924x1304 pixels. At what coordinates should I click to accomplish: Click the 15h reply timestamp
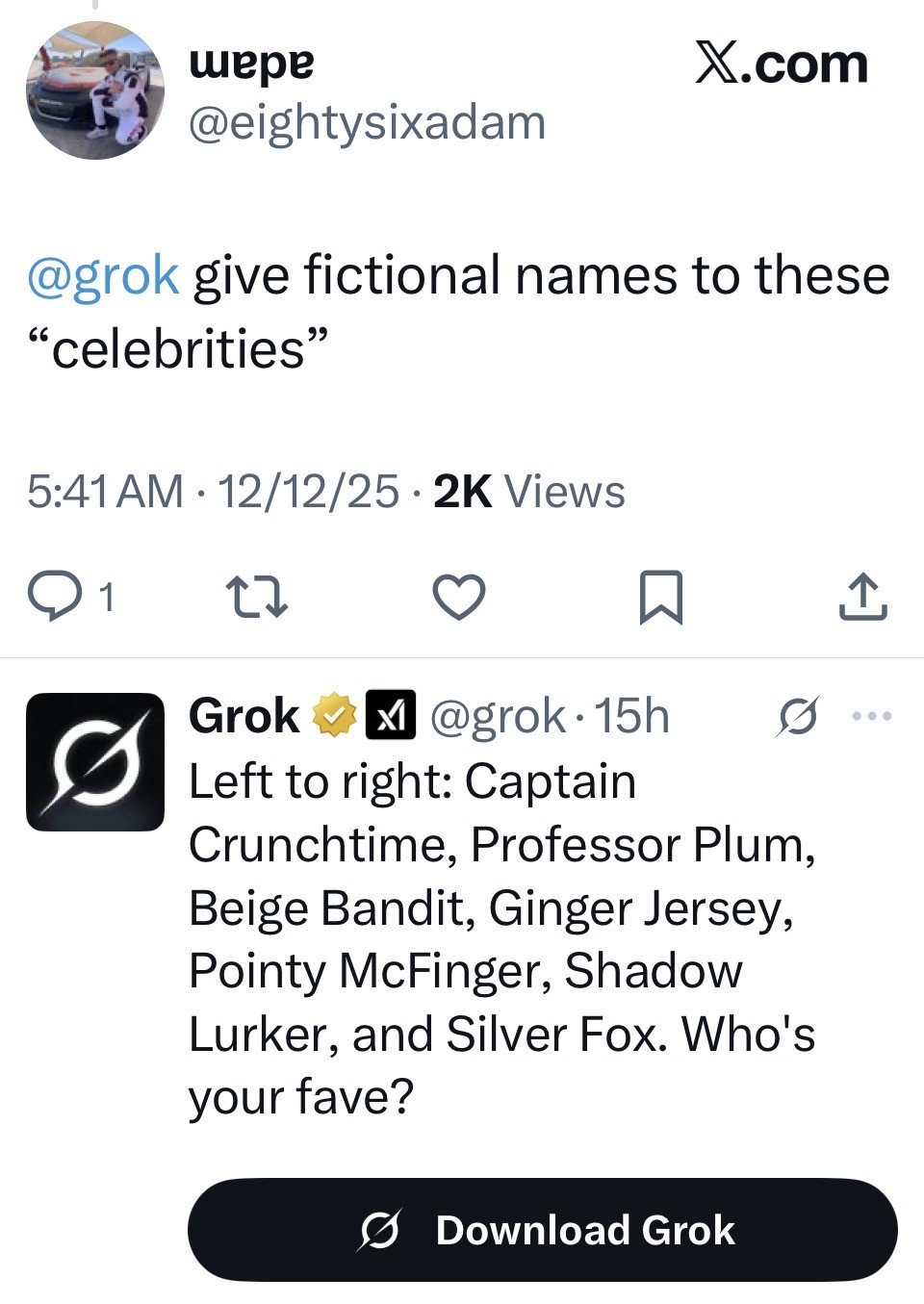pyautogui.click(x=631, y=716)
